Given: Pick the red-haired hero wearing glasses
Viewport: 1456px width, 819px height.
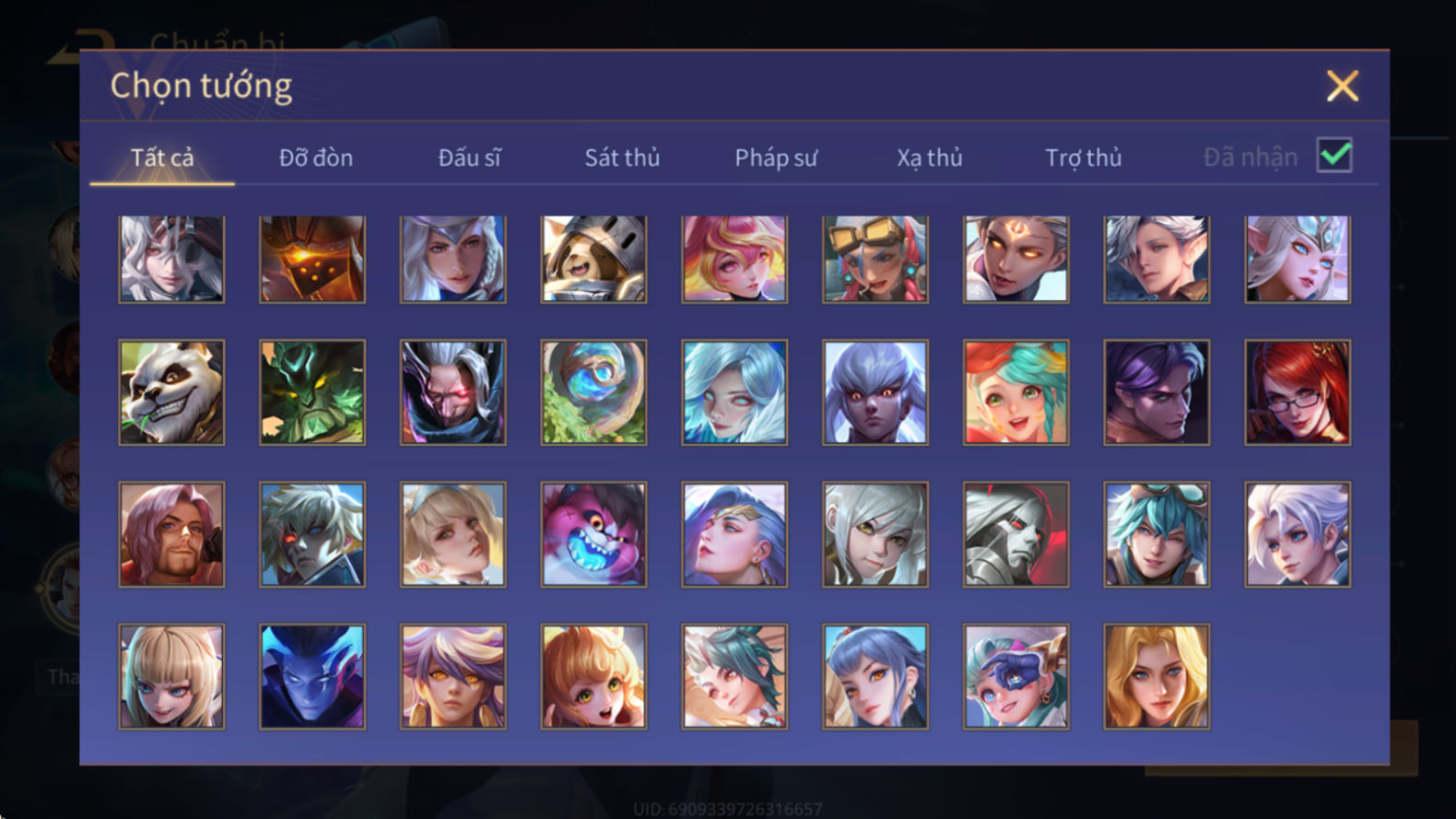Looking at the screenshot, I should 1297,392.
